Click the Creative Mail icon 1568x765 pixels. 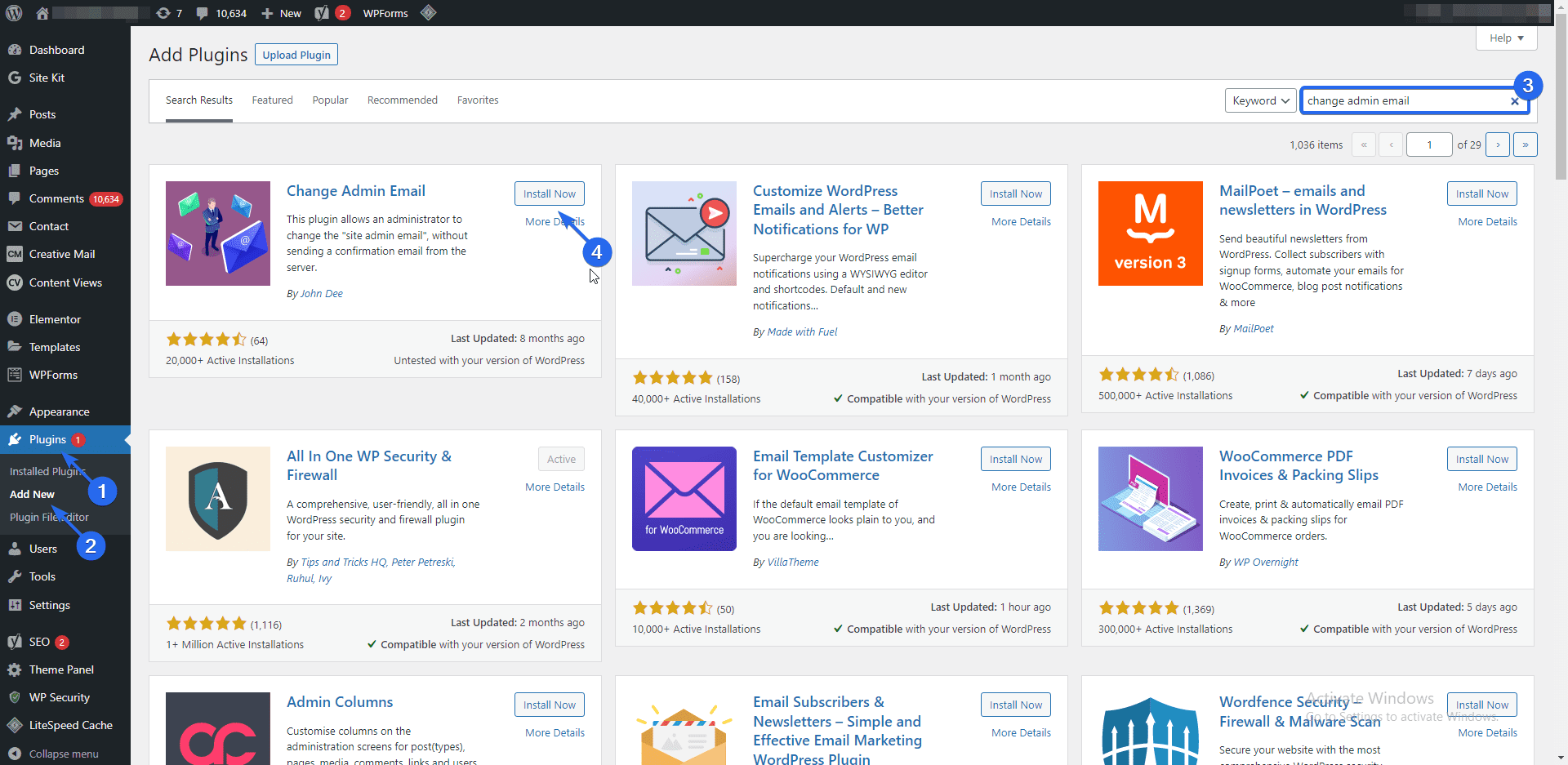coord(15,254)
